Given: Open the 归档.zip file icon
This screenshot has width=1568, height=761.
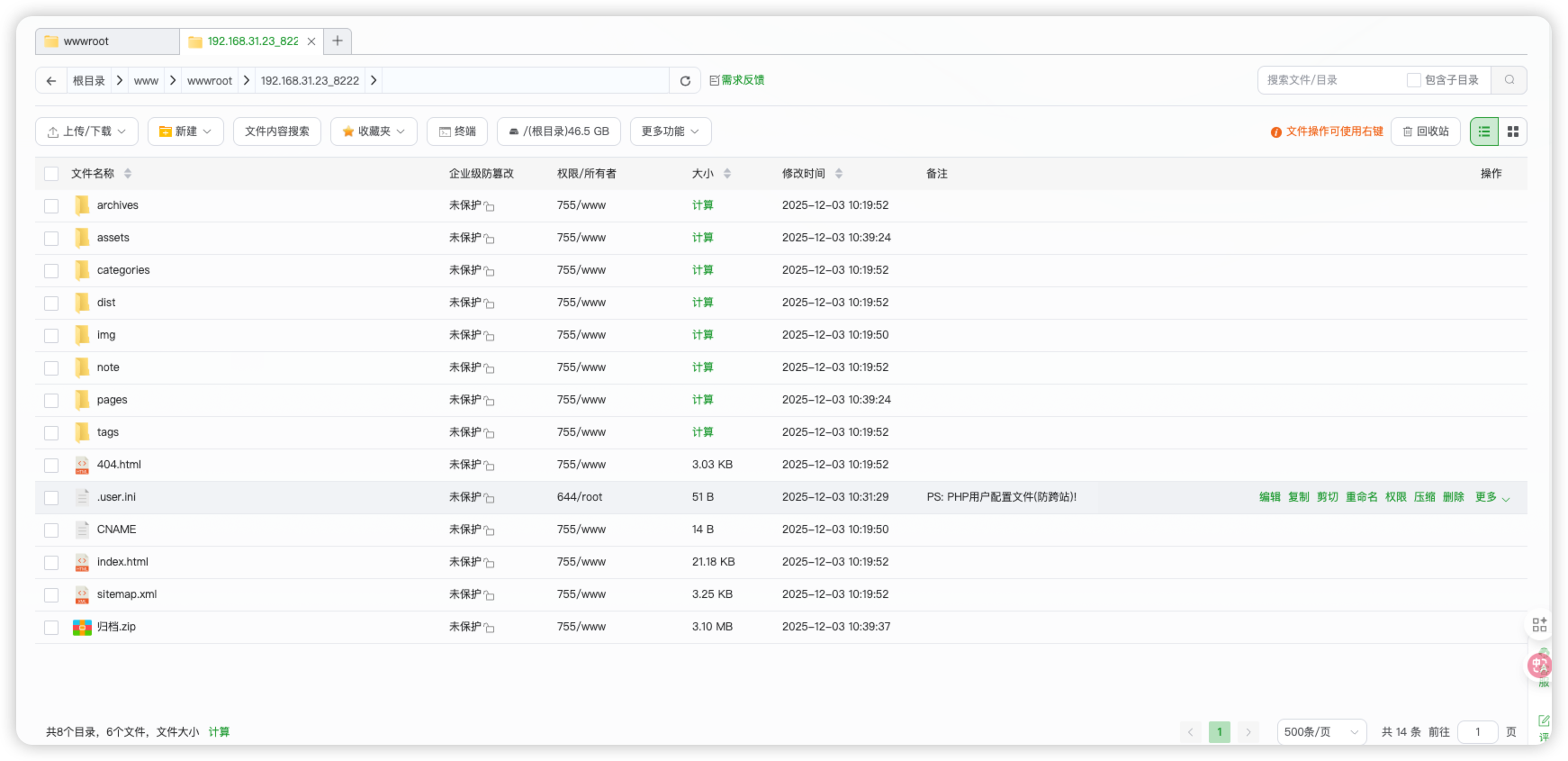Looking at the screenshot, I should click(x=82, y=627).
